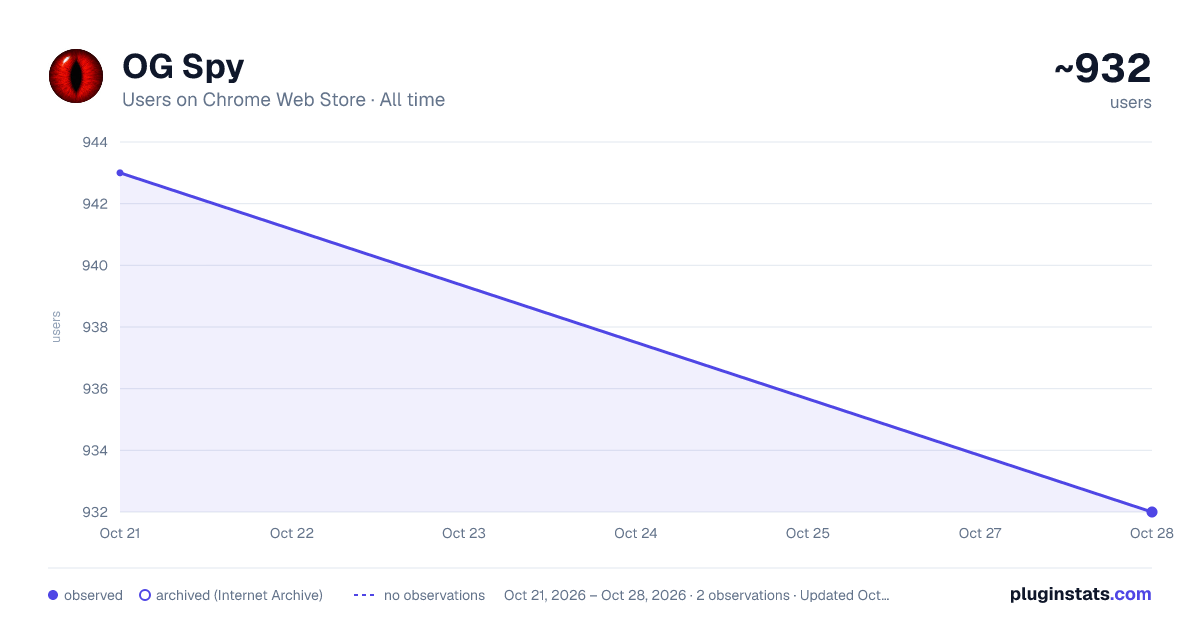Click the Oct 28 data point on chart
This screenshot has height=630, width=1200.
click(1152, 512)
